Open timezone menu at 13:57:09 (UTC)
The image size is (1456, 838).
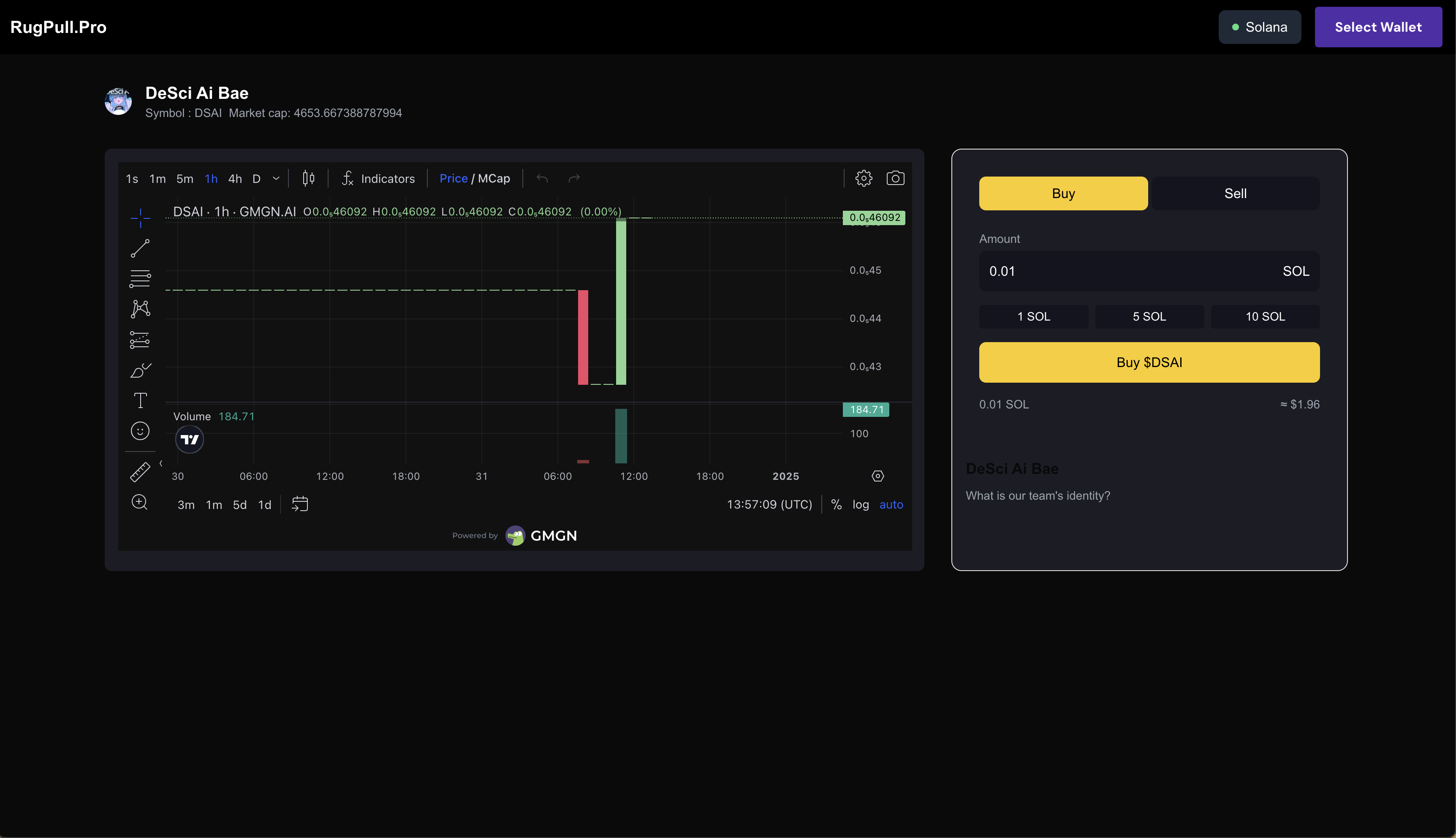tap(769, 505)
